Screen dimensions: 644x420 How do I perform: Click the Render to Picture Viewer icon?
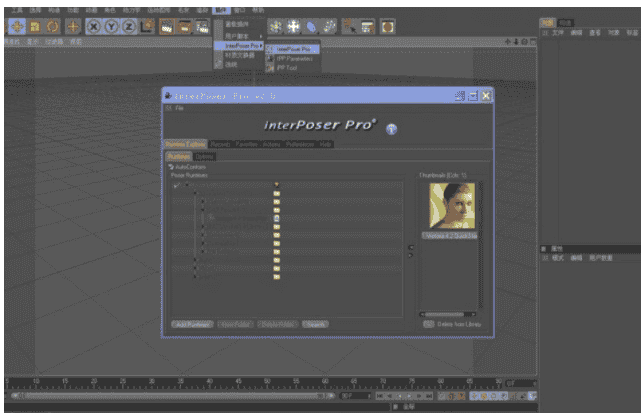184,27
